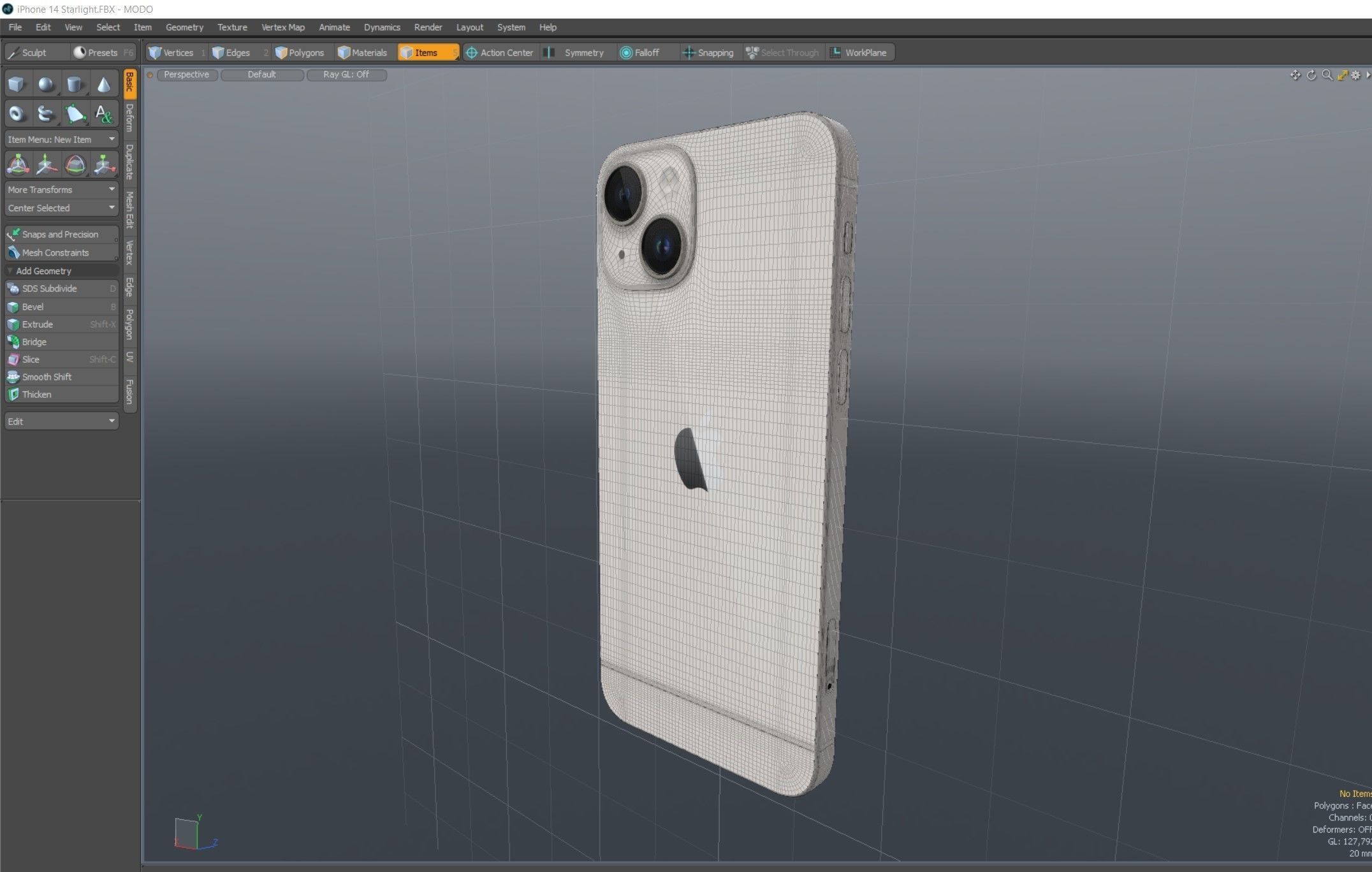
Task: Click the viewport rotate icon
Action: pos(1311,75)
